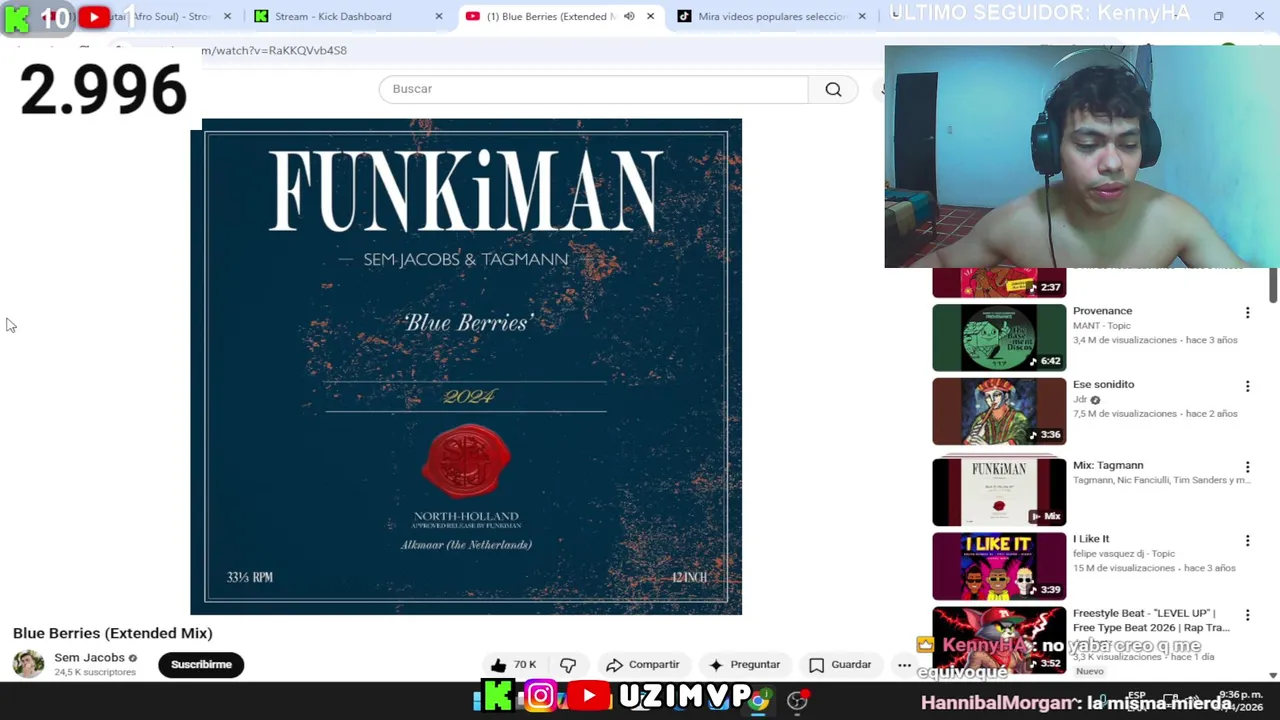Click the text 'MANT - Topic'
The width and height of the screenshot is (1280, 720).
[x=1102, y=326]
